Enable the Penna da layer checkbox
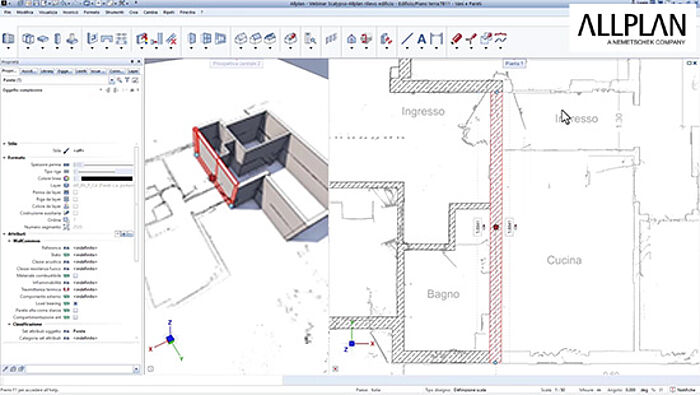The image size is (700, 395). click(75, 192)
